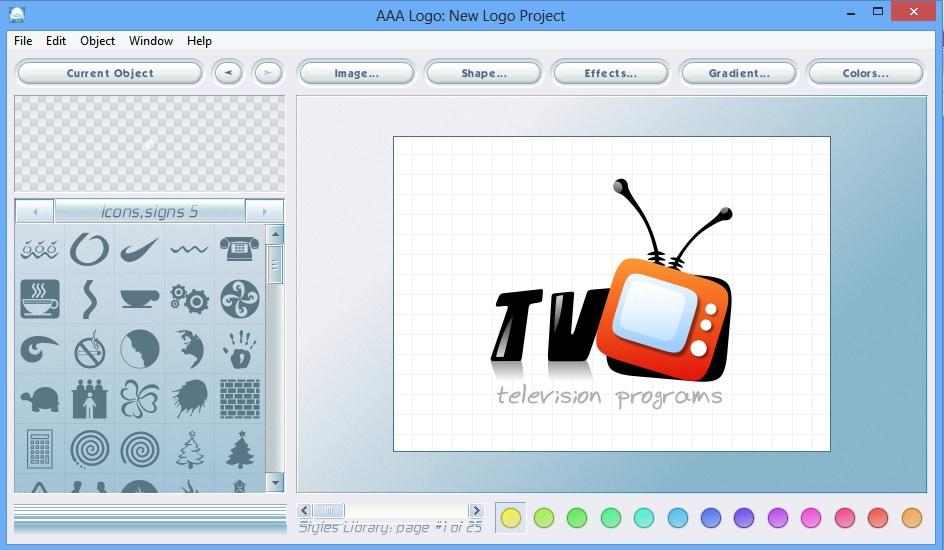Choose the pinwheel circle icon
Screen dimensions: 944x550
239,299
